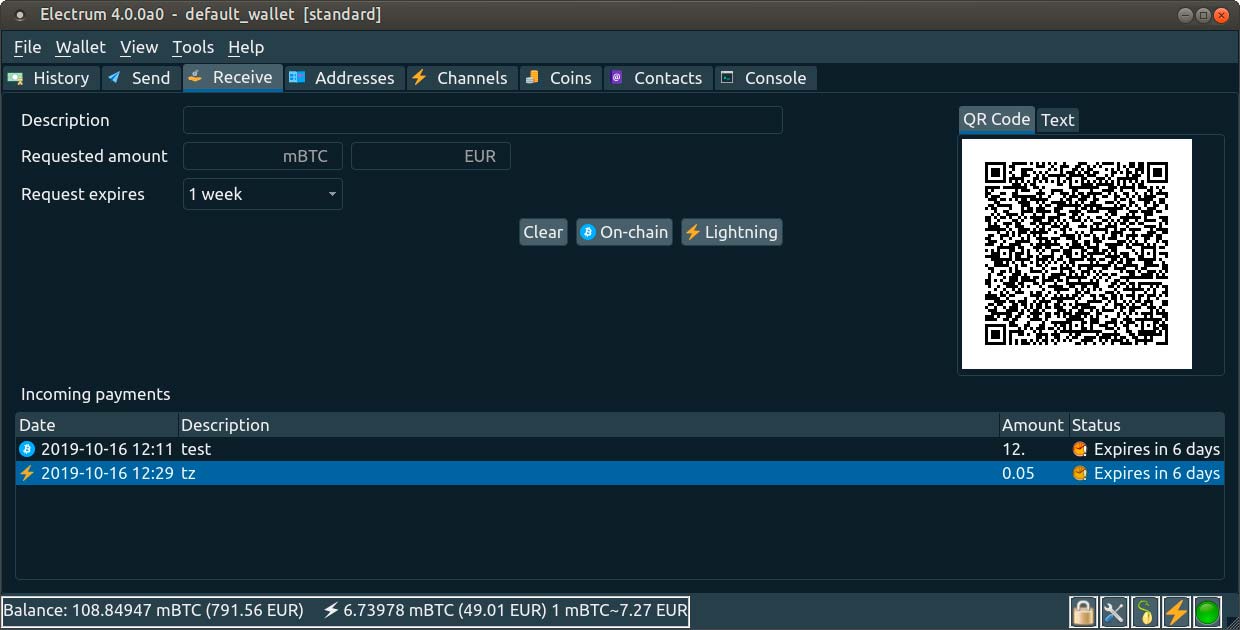The width and height of the screenshot is (1240, 630).
Task: Show the QR Code view
Action: pos(995,119)
